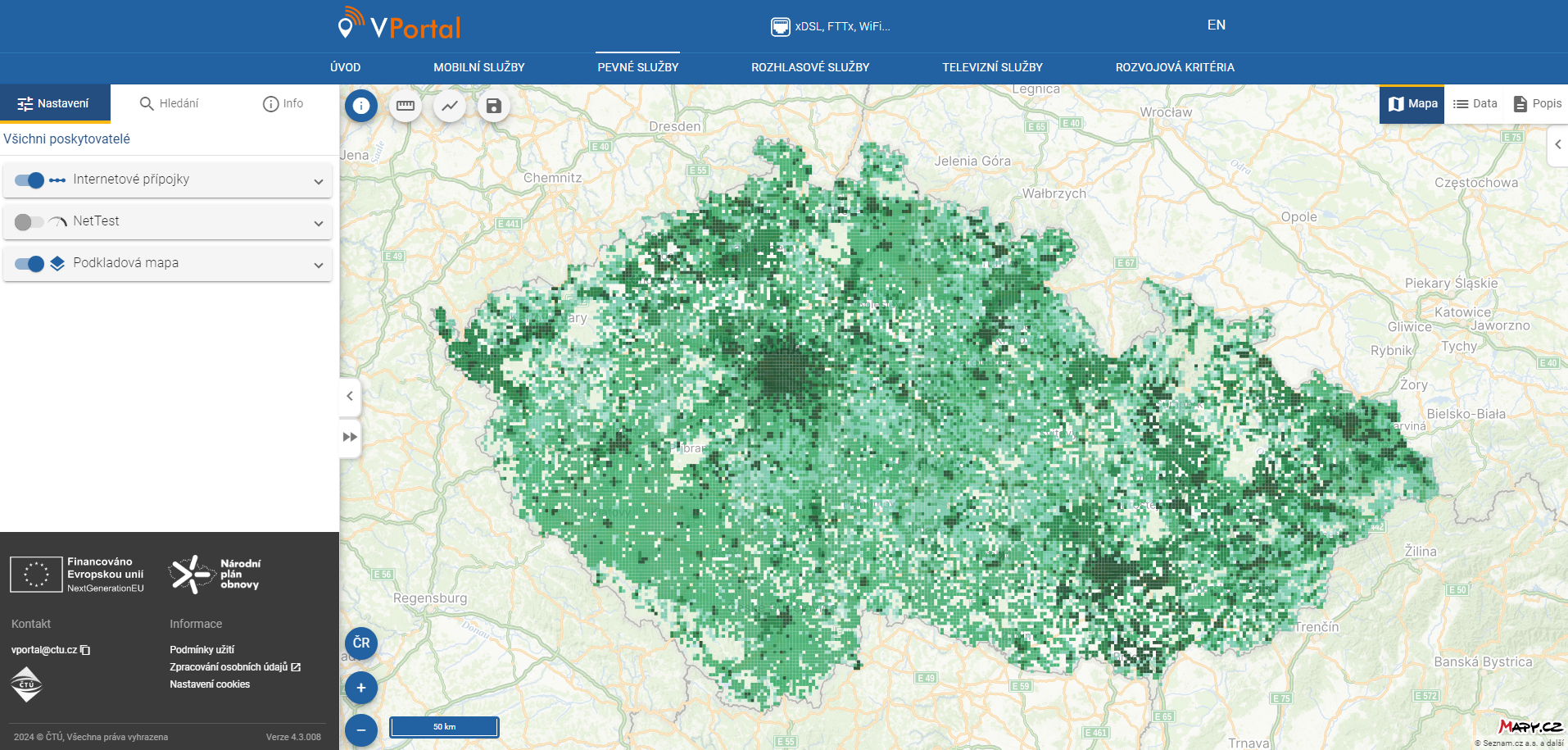Switch to Mapa view
Viewport: 1568px width, 750px height.
pos(1412,104)
